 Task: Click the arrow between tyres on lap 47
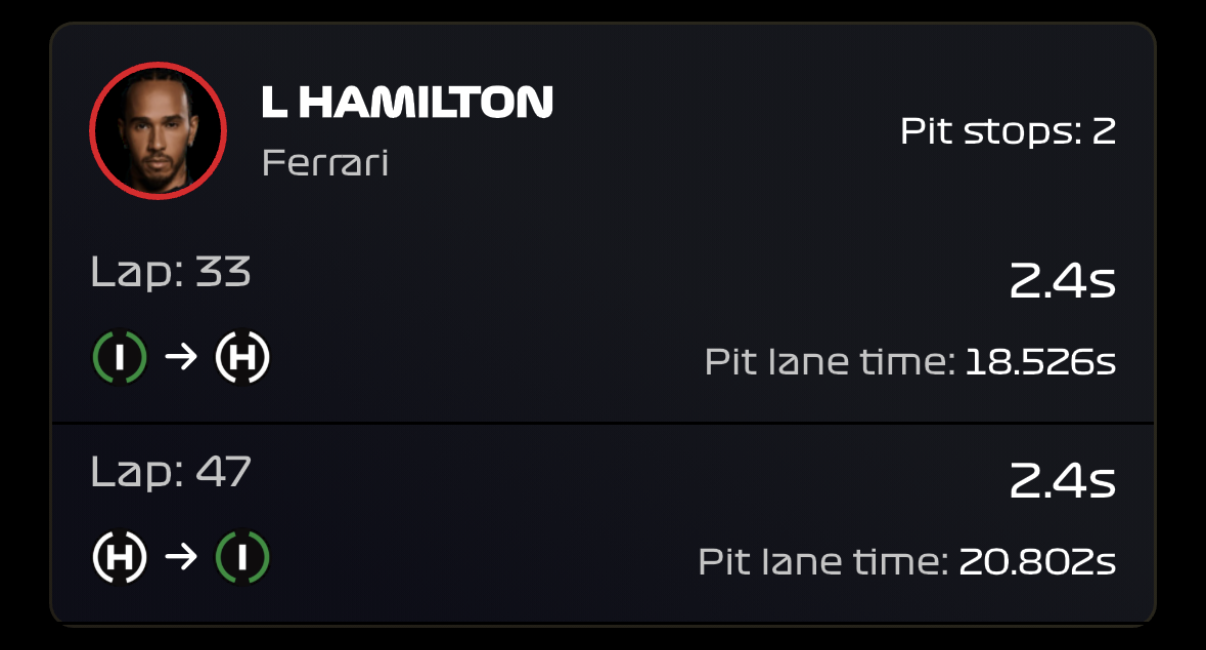click(181, 557)
